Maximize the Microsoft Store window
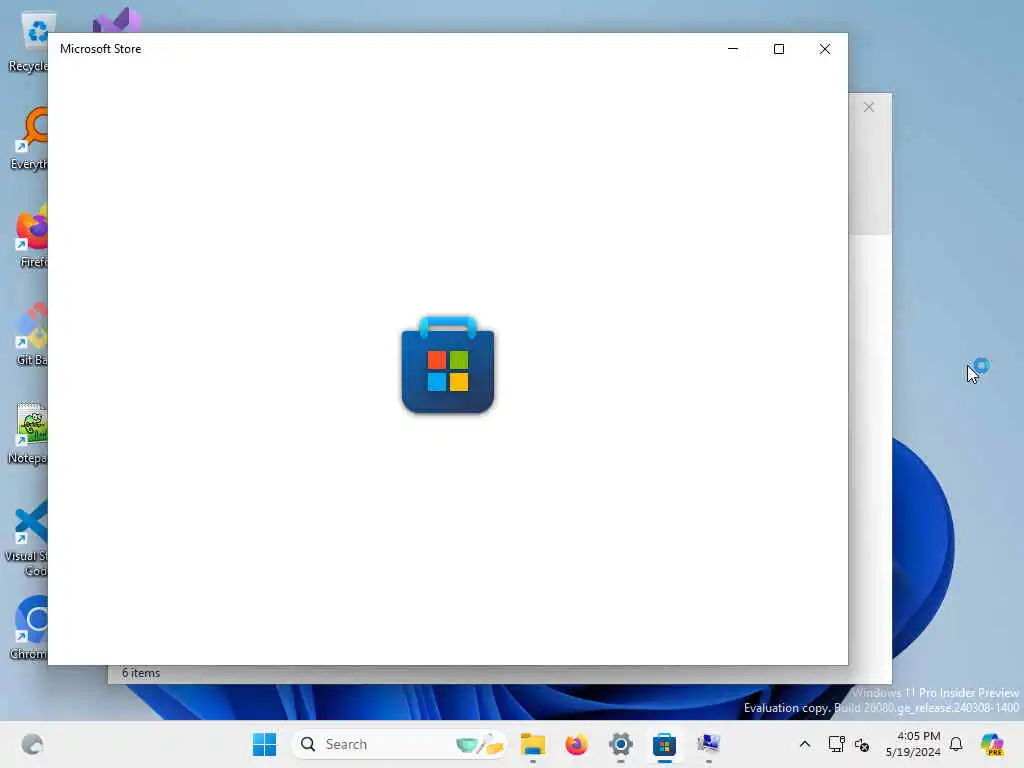Screen dimensions: 1024x768 click(778, 49)
